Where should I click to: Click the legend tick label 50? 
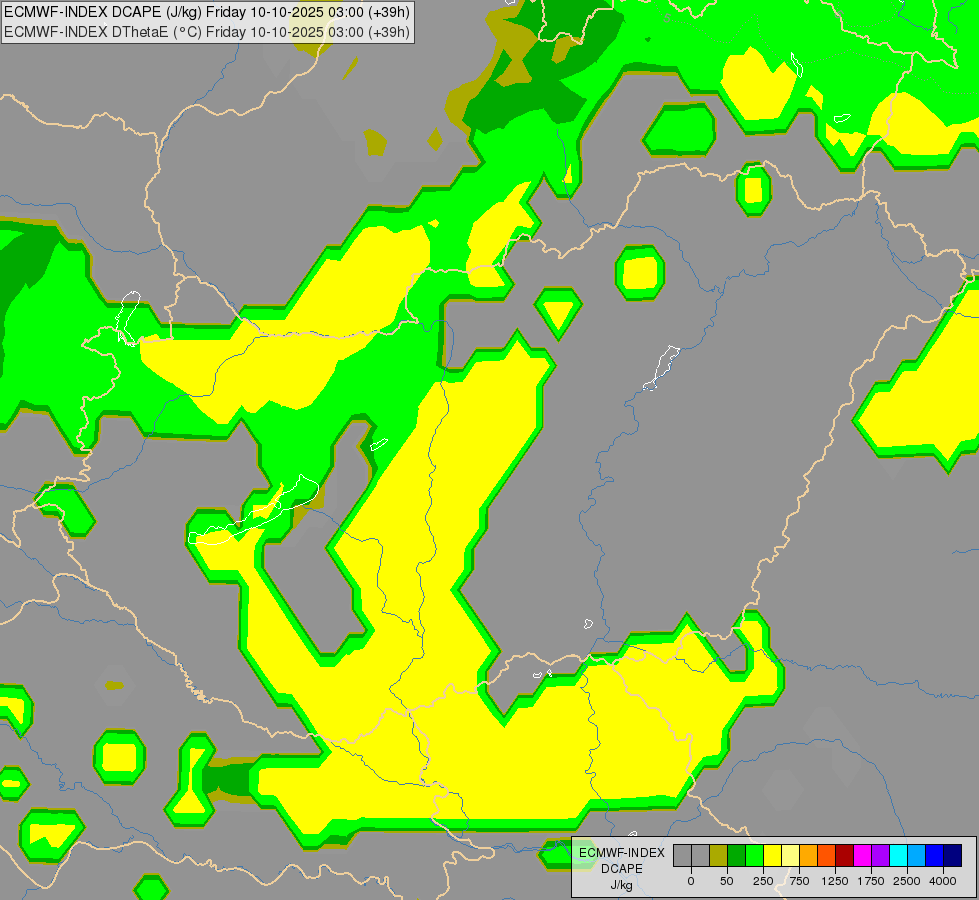727,881
